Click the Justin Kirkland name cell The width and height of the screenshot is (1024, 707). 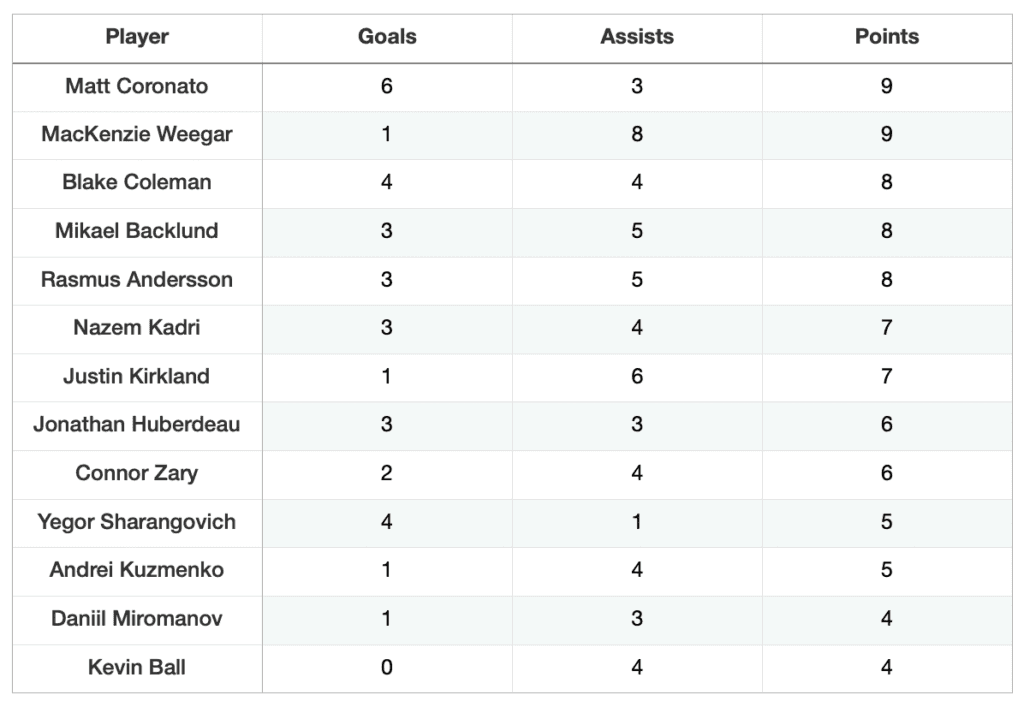click(137, 376)
